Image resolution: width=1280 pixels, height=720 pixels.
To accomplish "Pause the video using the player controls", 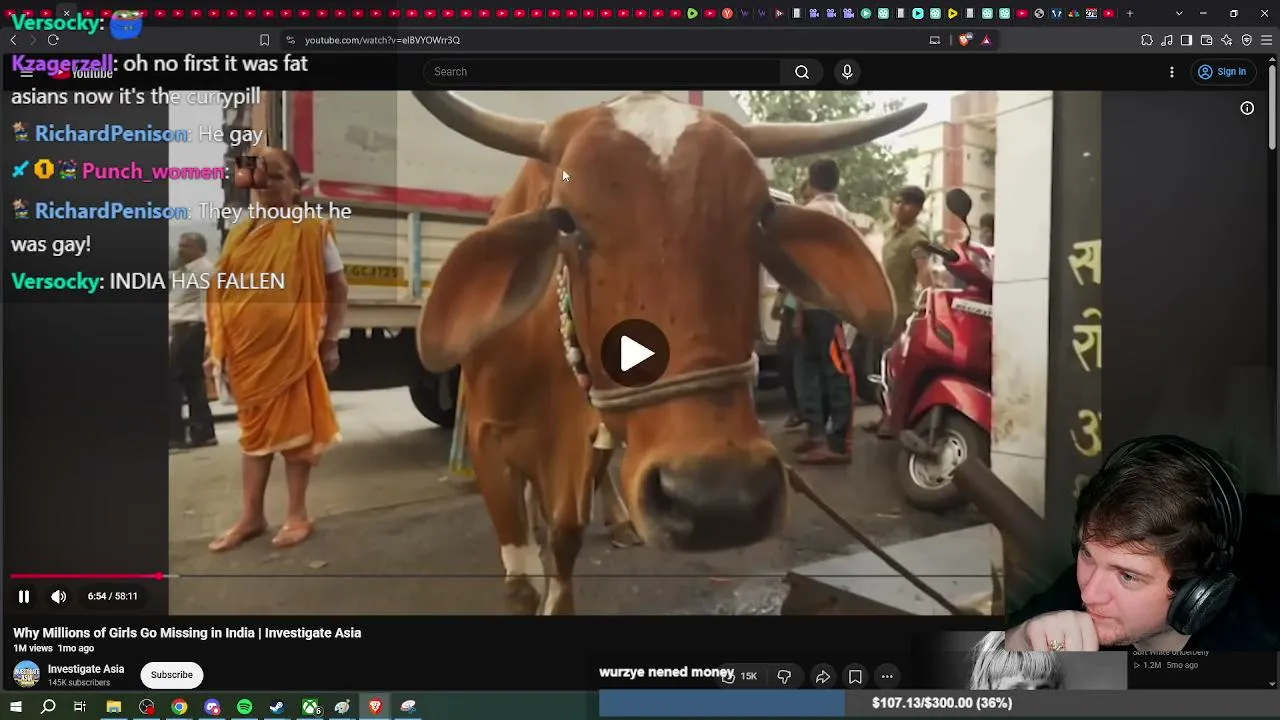I will click(24, 597).
